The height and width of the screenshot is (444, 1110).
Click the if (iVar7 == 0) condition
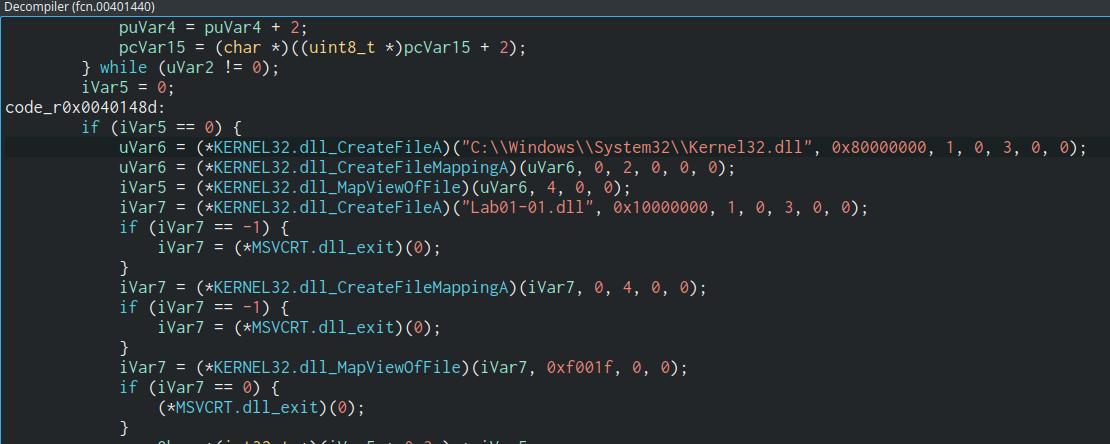click(198, 387)
